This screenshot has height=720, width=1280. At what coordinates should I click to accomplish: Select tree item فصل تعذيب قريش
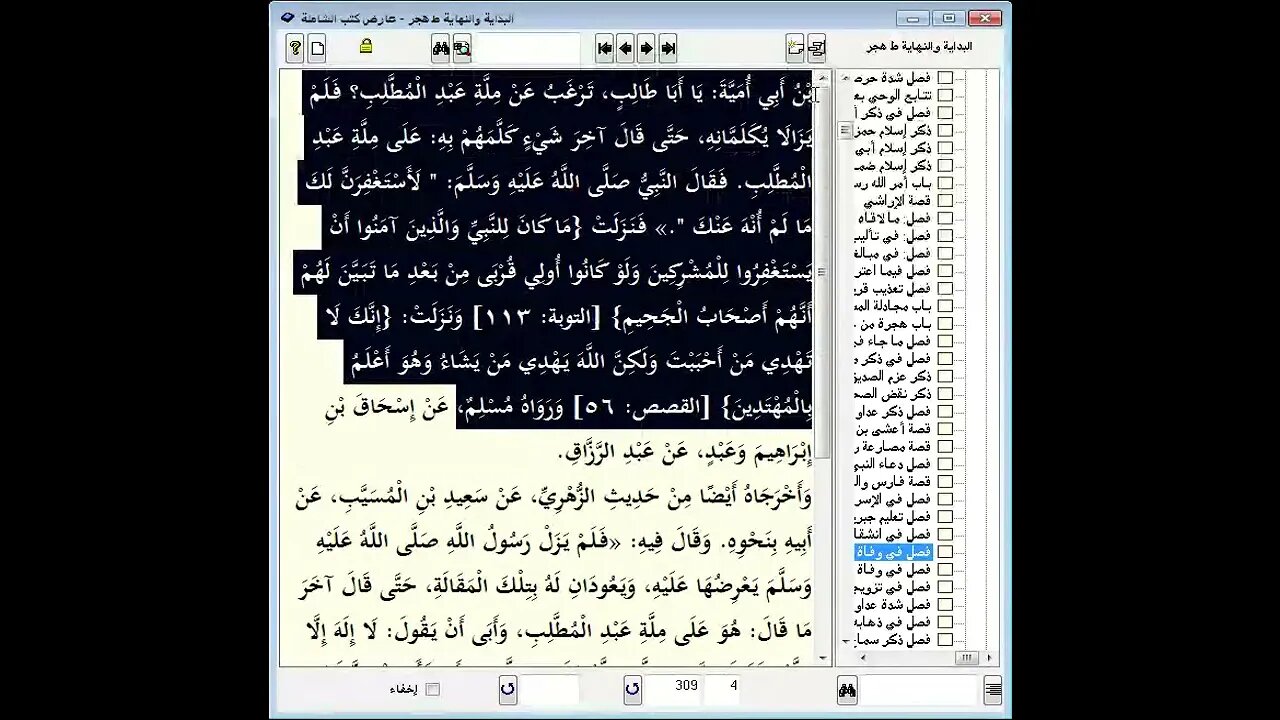[x=894, y=288]
